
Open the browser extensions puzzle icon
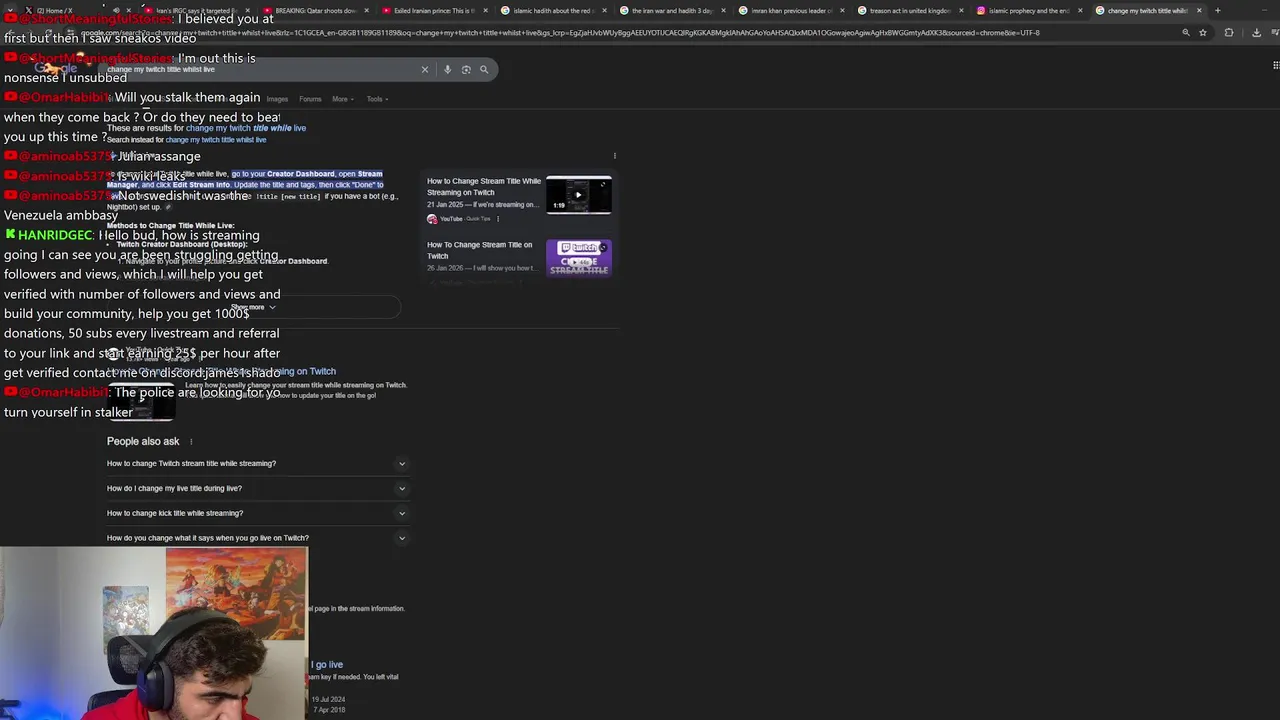(x=1229, y=32)
